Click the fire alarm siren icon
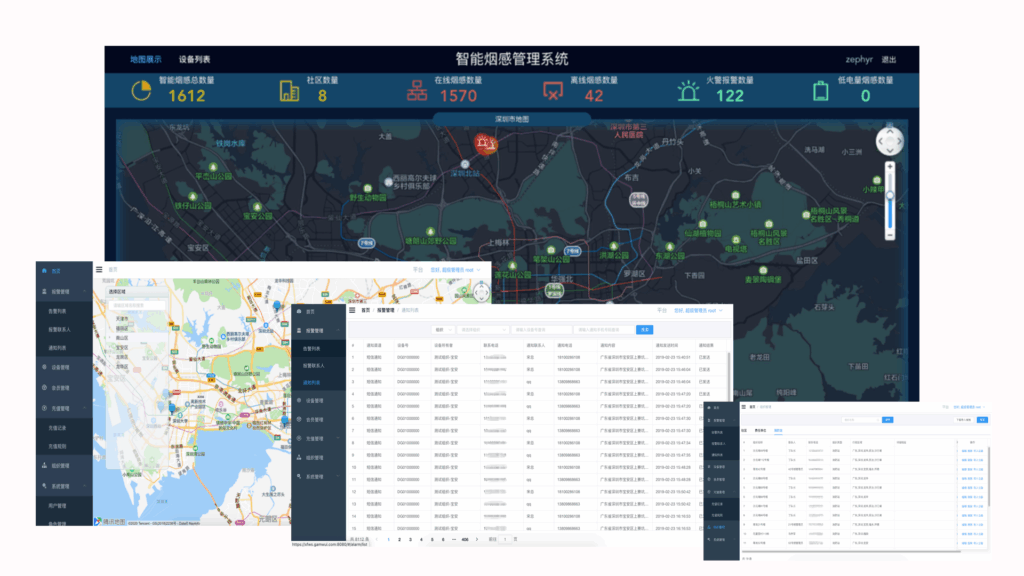 [x=689, y=91]
